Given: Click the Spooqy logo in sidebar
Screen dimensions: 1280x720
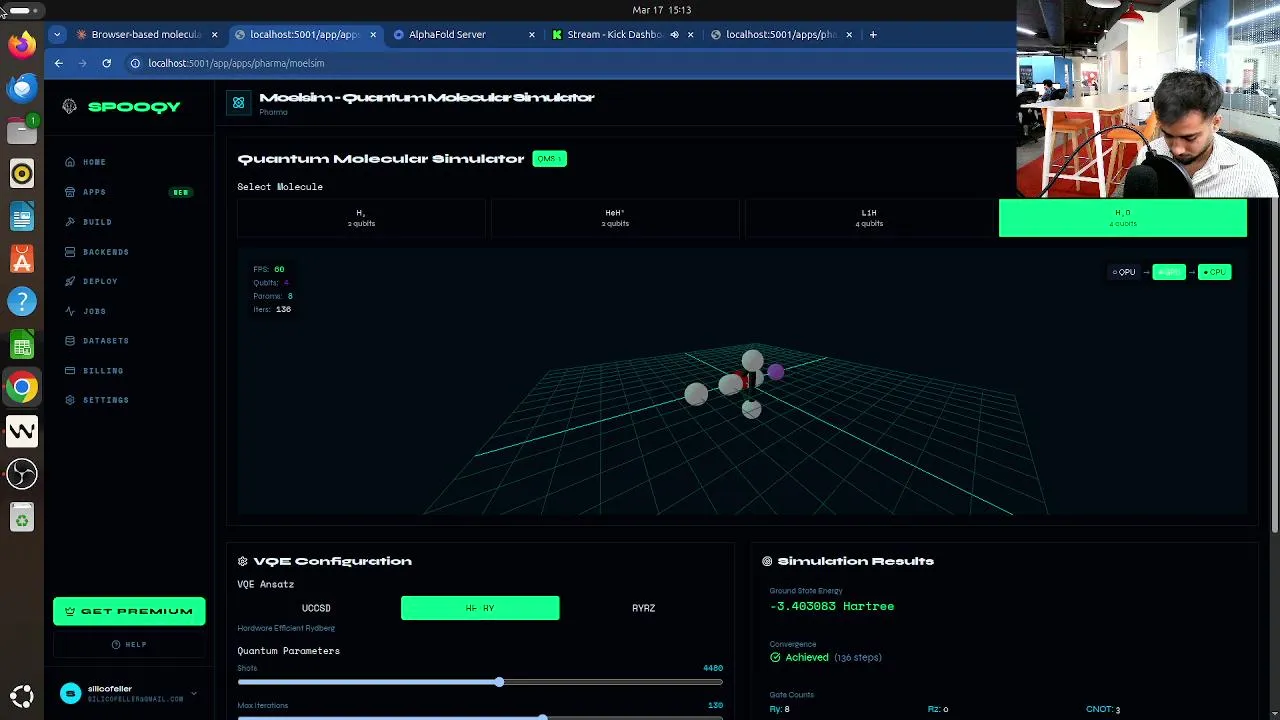Looking at the screenshot, I should tap(121, 106).
